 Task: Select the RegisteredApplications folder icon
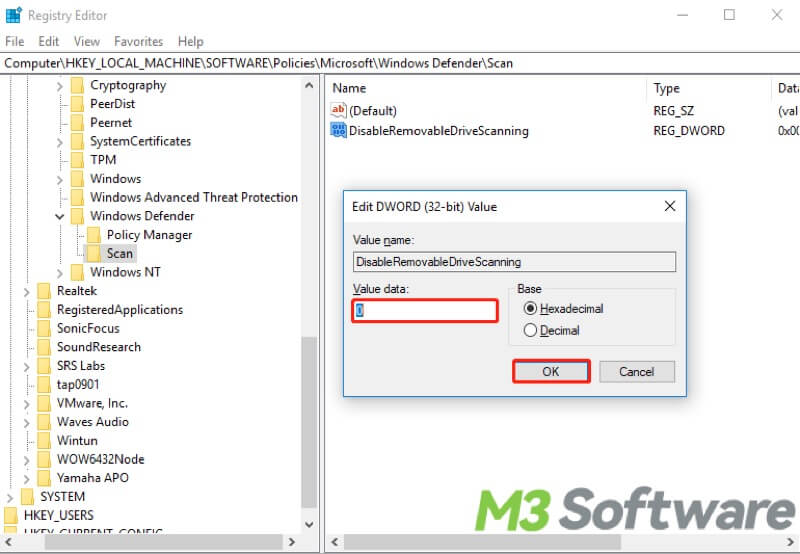point(44,310)
